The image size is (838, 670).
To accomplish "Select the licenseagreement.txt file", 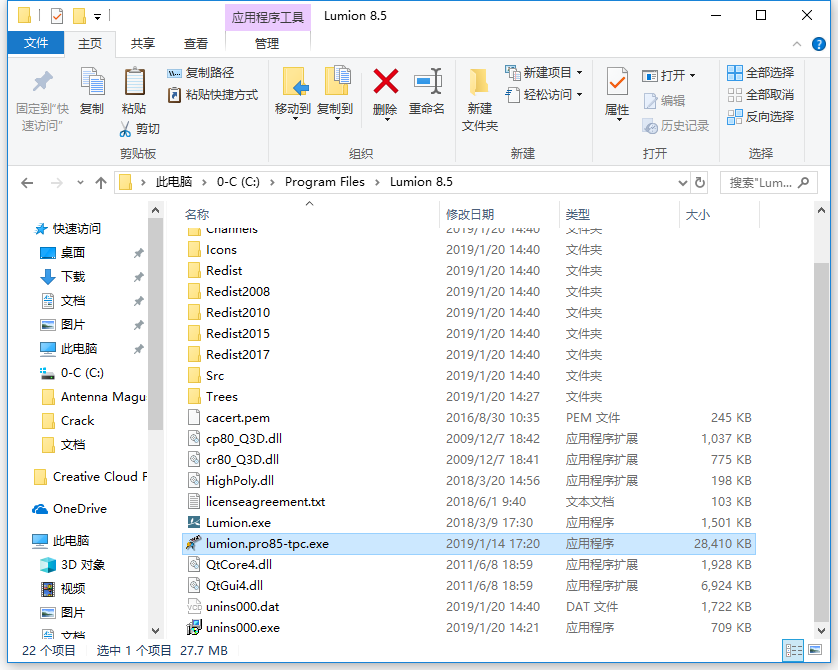I will pos(469,502).
